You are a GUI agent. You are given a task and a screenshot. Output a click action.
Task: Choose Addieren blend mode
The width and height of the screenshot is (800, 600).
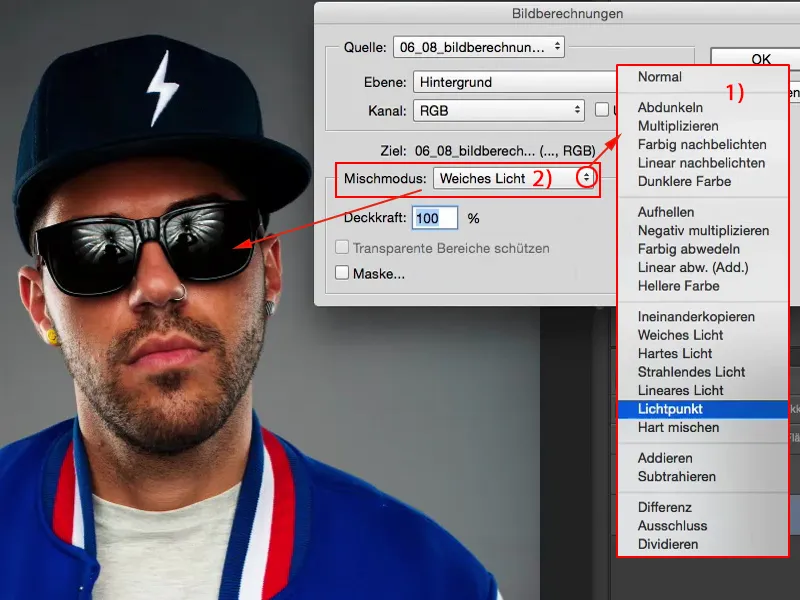click(x=664, y=458)
